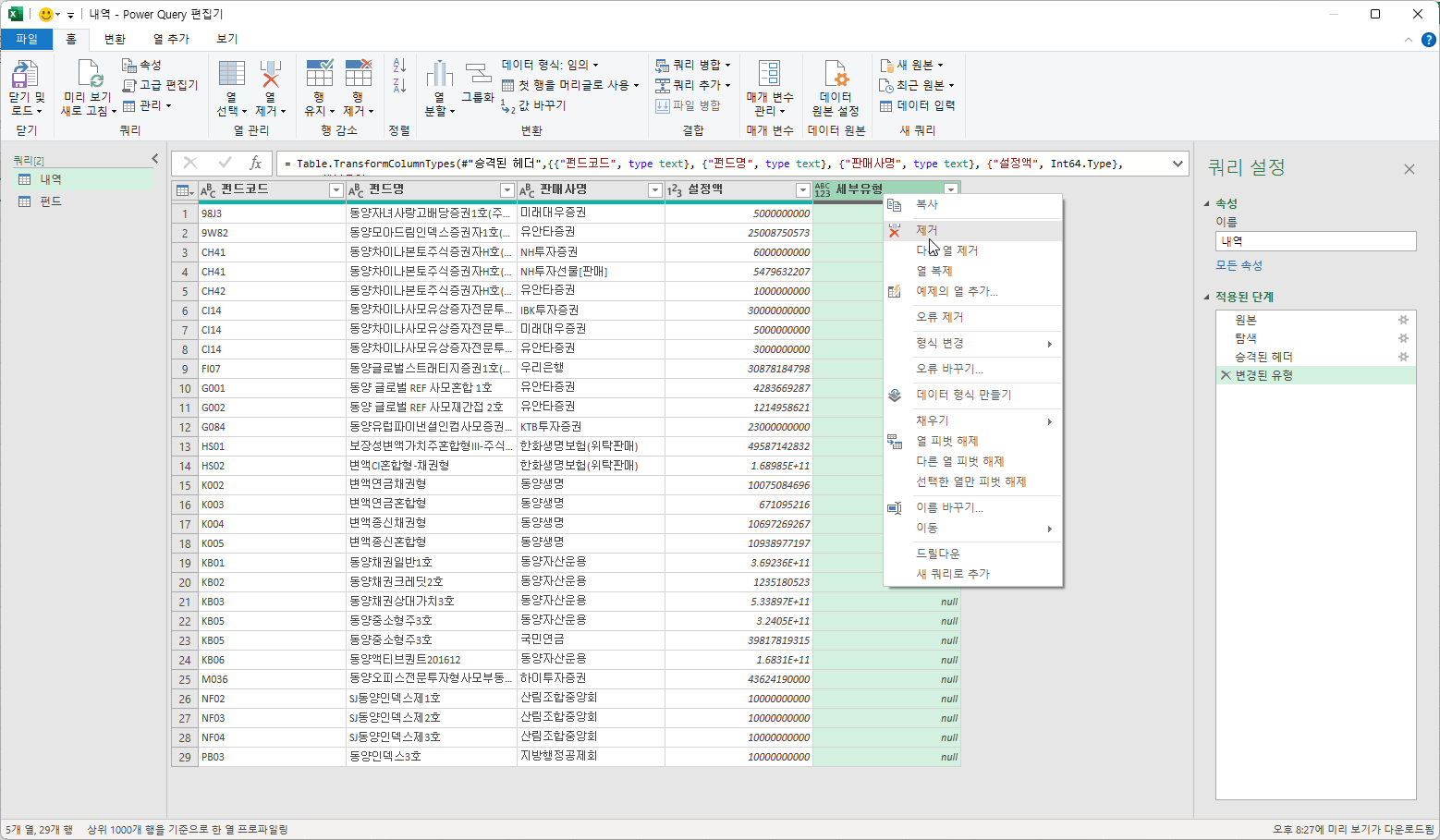The height and width of the screenshot is (840, 1440).
Task: Open Power Query help question mark
Action: point(1428,40)
